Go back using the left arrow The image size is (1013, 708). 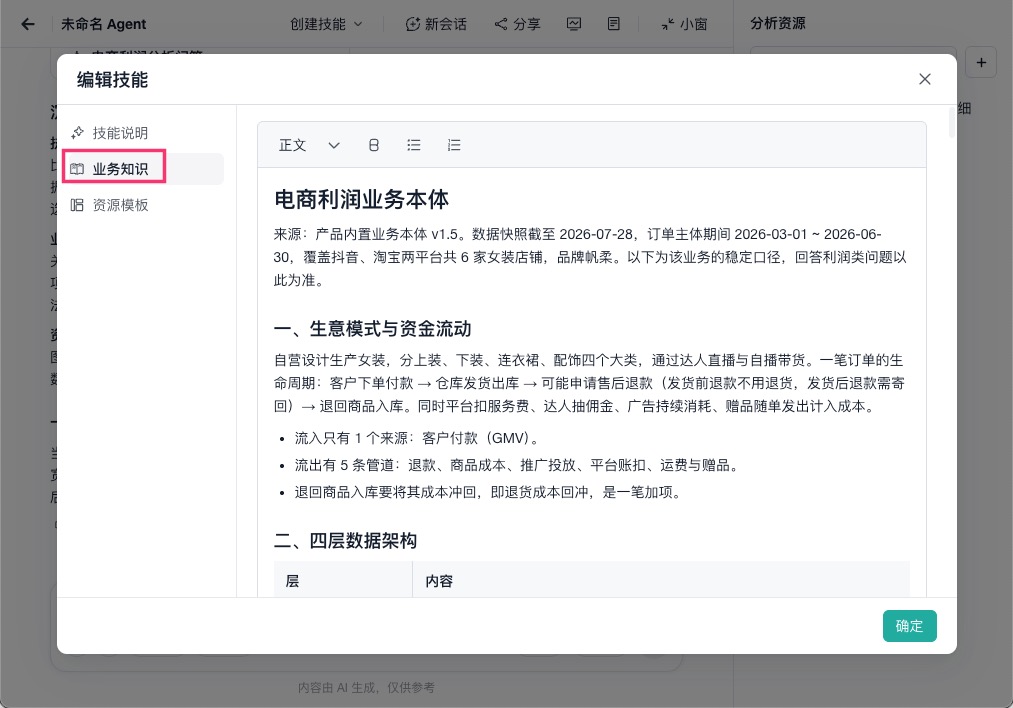pos(28,25)
